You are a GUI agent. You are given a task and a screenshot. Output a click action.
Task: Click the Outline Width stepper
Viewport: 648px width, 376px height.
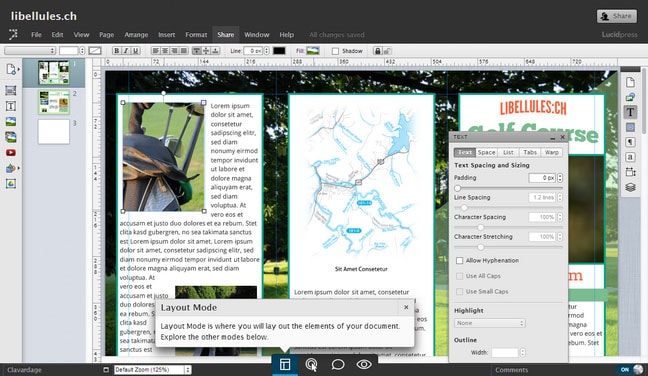click(x=523, y=352)
